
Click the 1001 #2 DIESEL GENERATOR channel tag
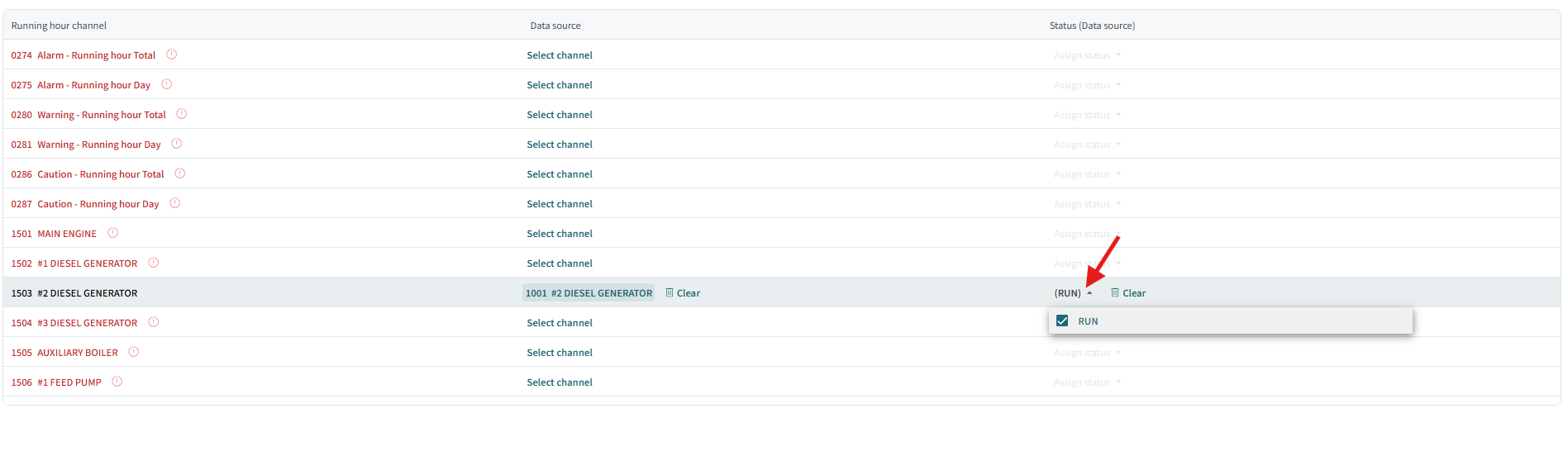tap(589, 293)
